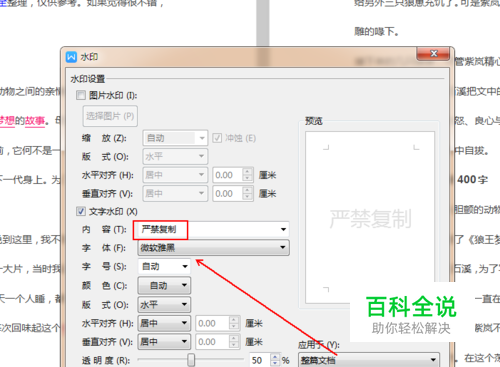This screenshot has height=367, width=500.
Task: Open the 字号 dropdown set to 自动
Action: [164, 266]
